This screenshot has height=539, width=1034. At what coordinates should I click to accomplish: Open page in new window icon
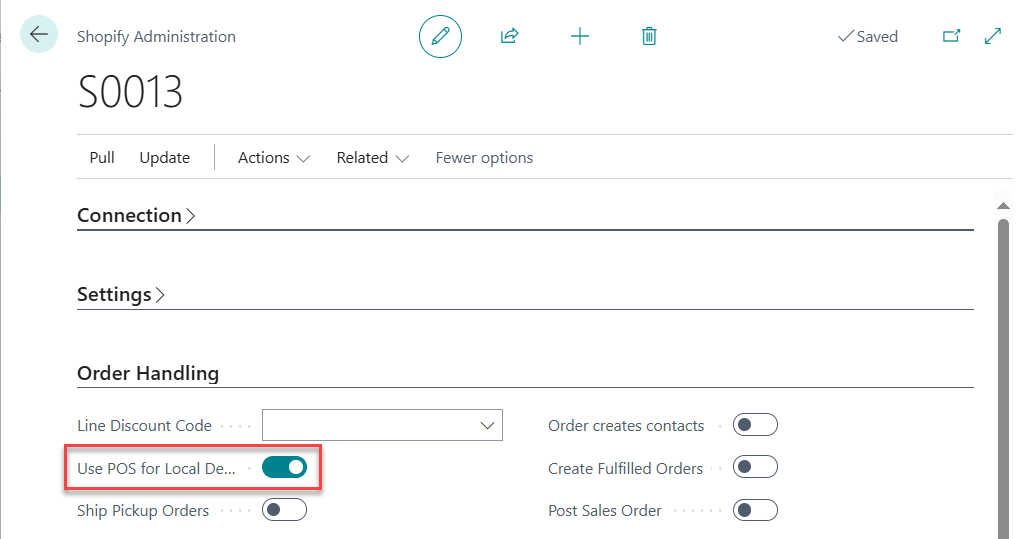(x=951, y=36)
